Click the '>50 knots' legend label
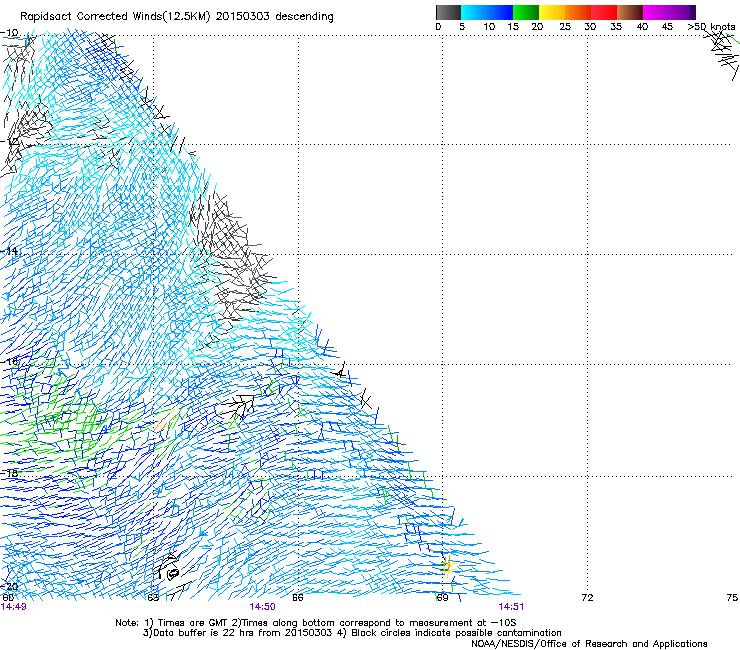This screenshot has width=740, height=650. 711,27
